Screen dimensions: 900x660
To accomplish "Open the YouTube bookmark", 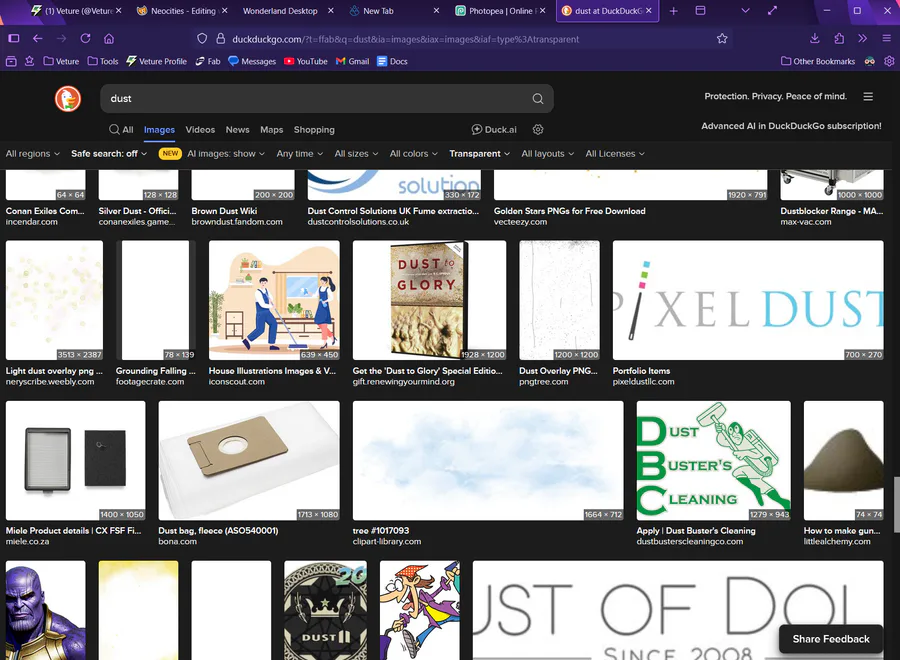I will [x=306, y=61].
